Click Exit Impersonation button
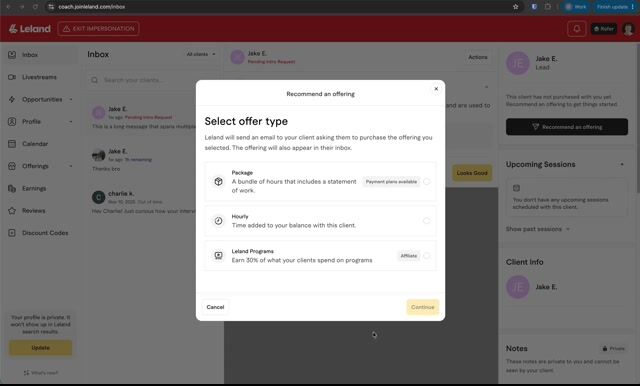 tap(98, 29)
